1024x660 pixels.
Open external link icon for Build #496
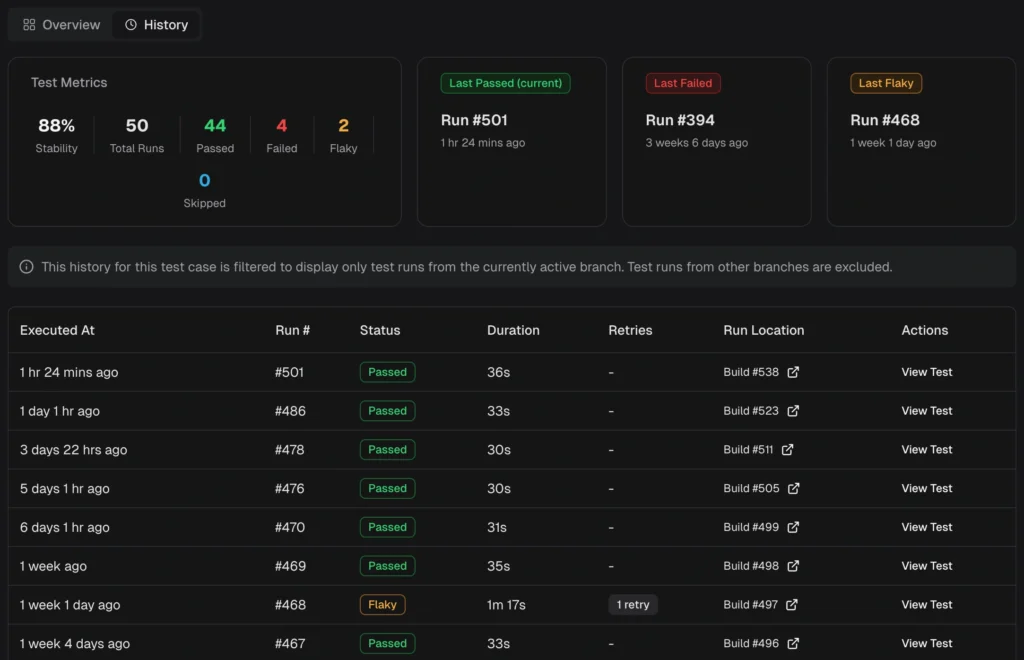click(792, 644)
